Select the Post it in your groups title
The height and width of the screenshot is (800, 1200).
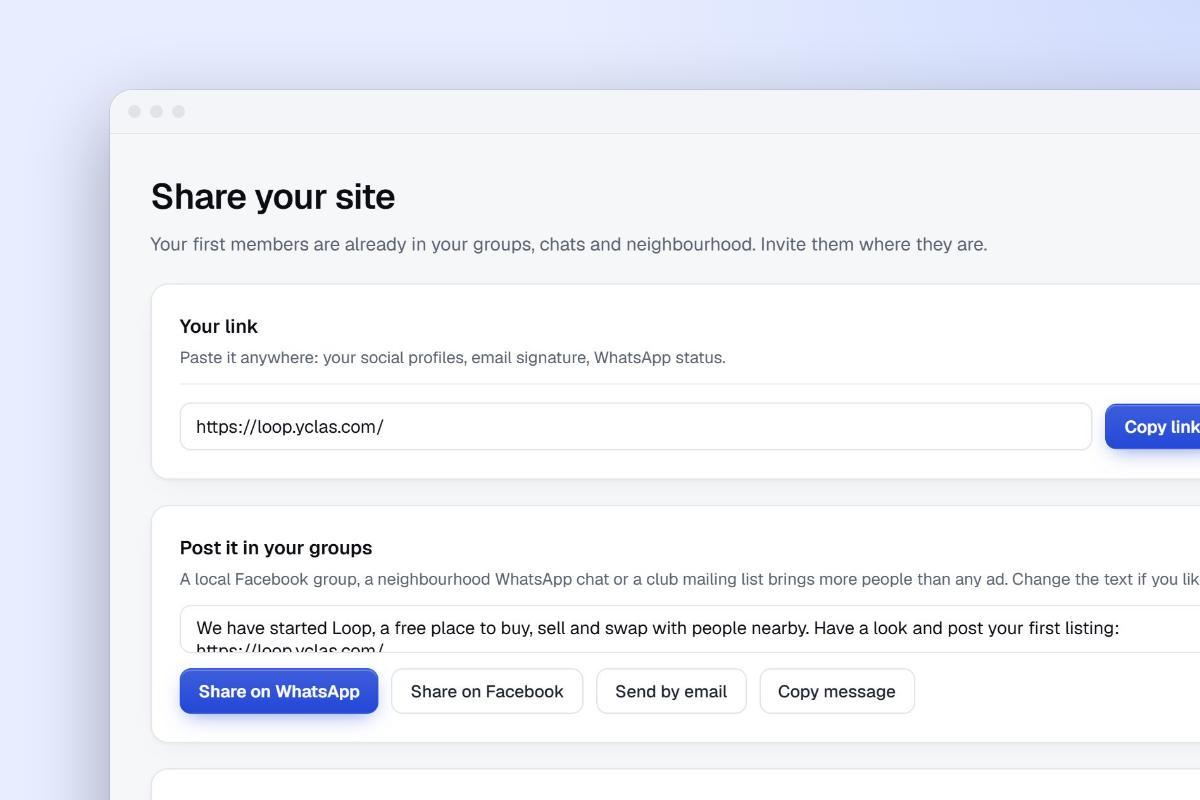(276, 548)
